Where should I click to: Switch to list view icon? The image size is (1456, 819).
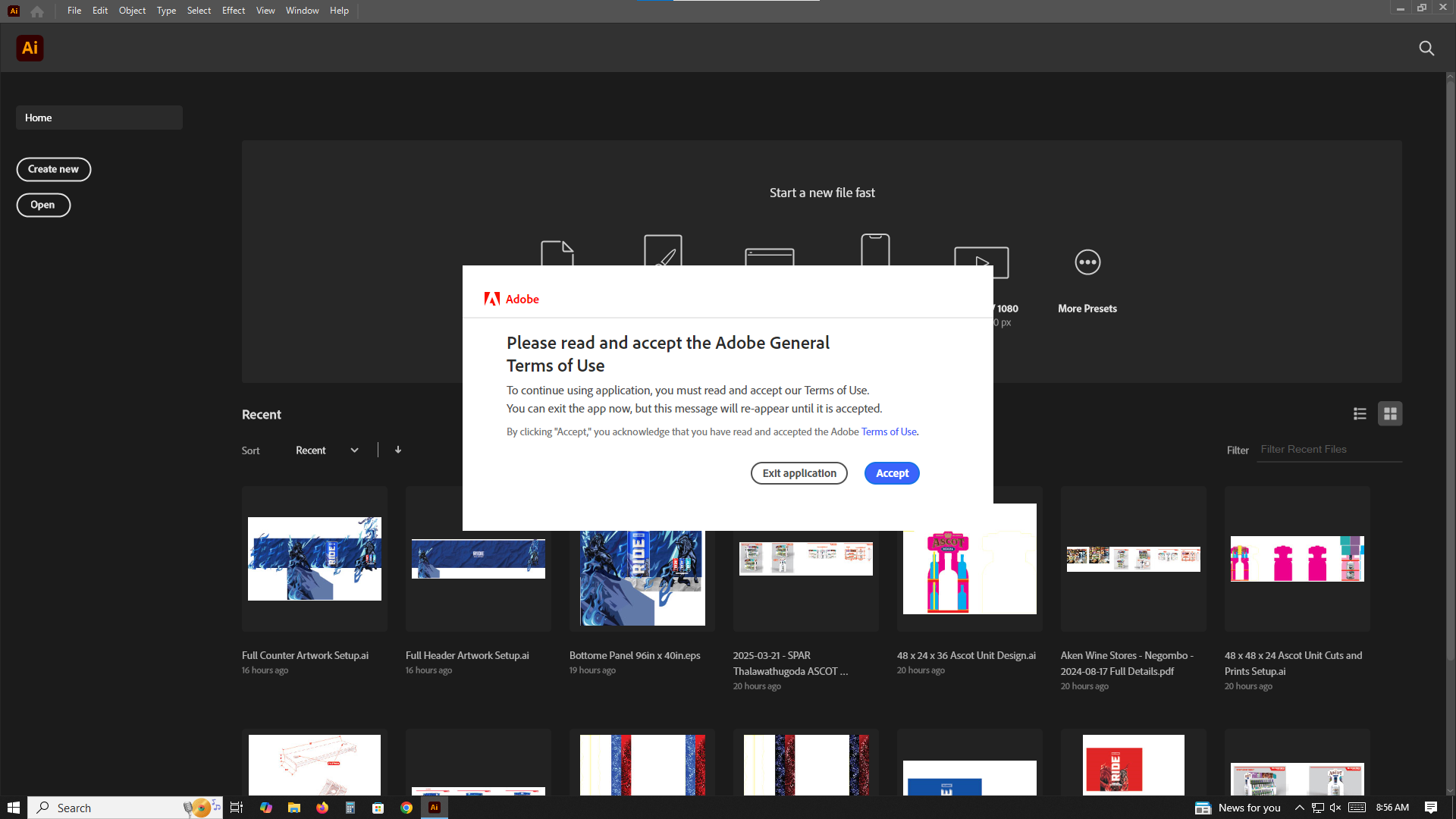(1360, 413)
